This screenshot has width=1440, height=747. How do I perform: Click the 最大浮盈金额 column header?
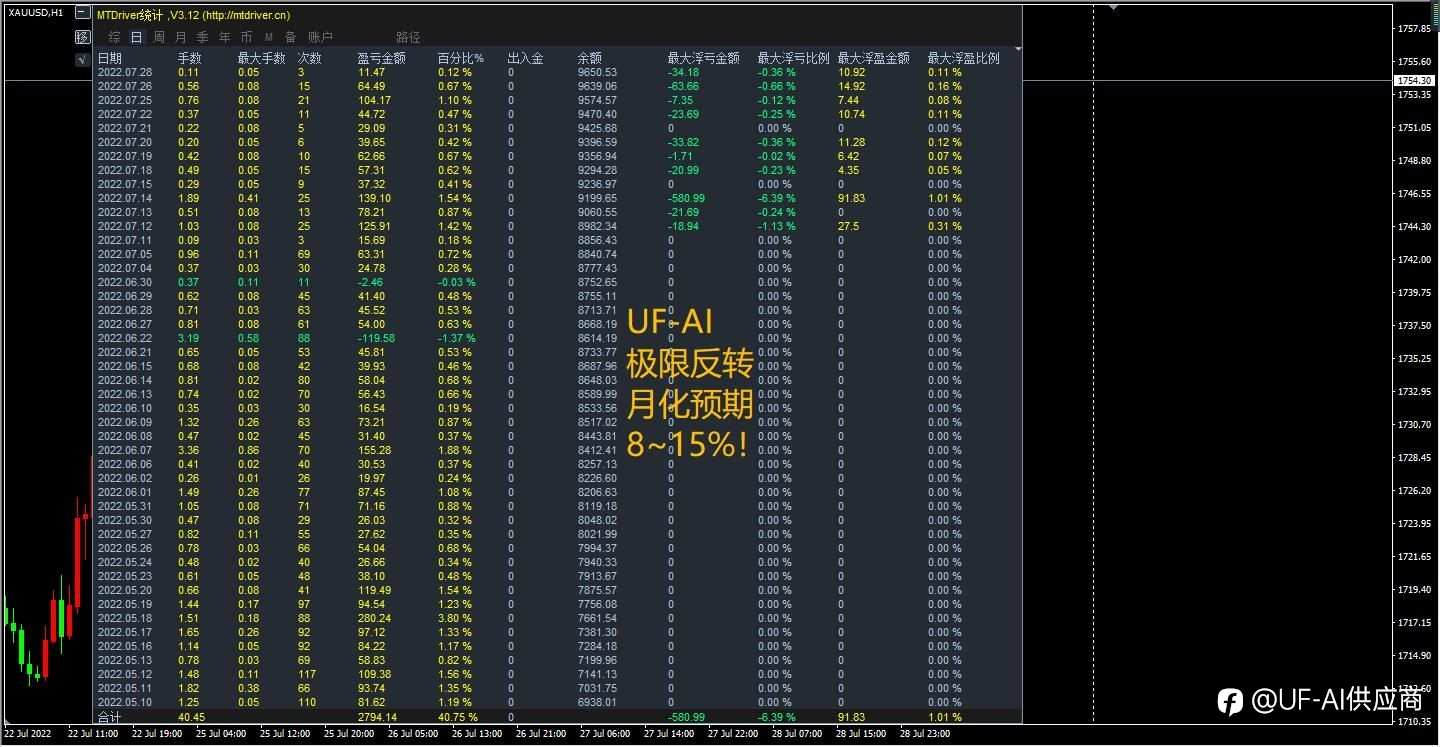pyautogui.click(x=873, y=58)
